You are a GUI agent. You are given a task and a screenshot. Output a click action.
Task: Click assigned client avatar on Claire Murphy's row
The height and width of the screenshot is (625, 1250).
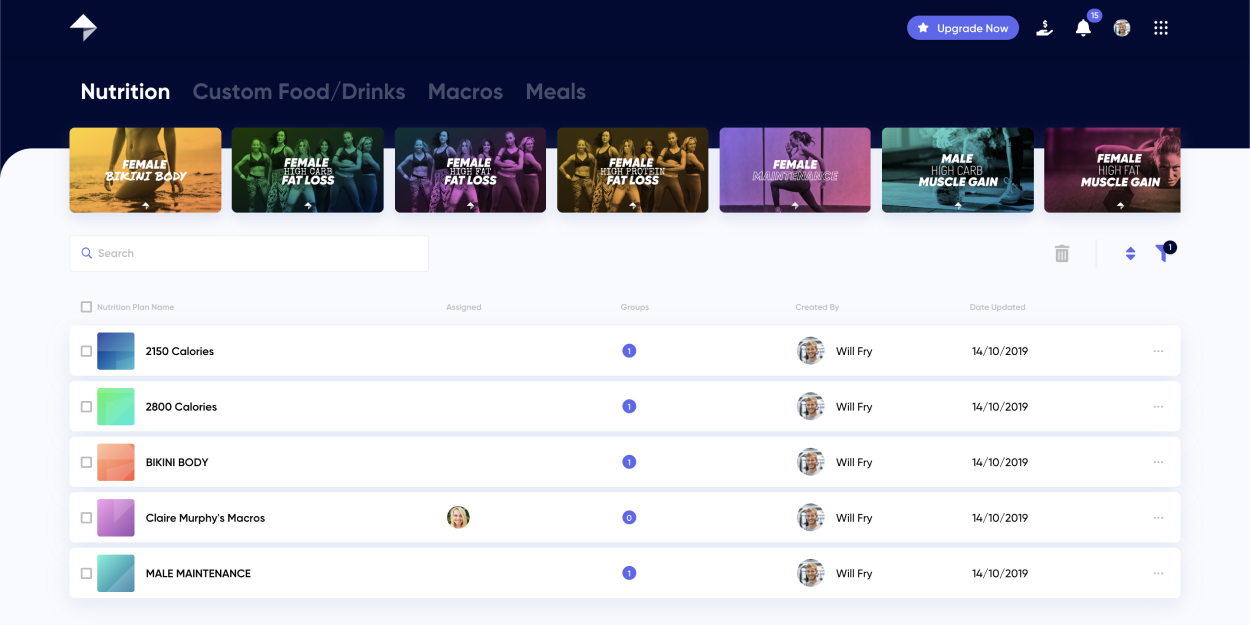click(458, 517)
